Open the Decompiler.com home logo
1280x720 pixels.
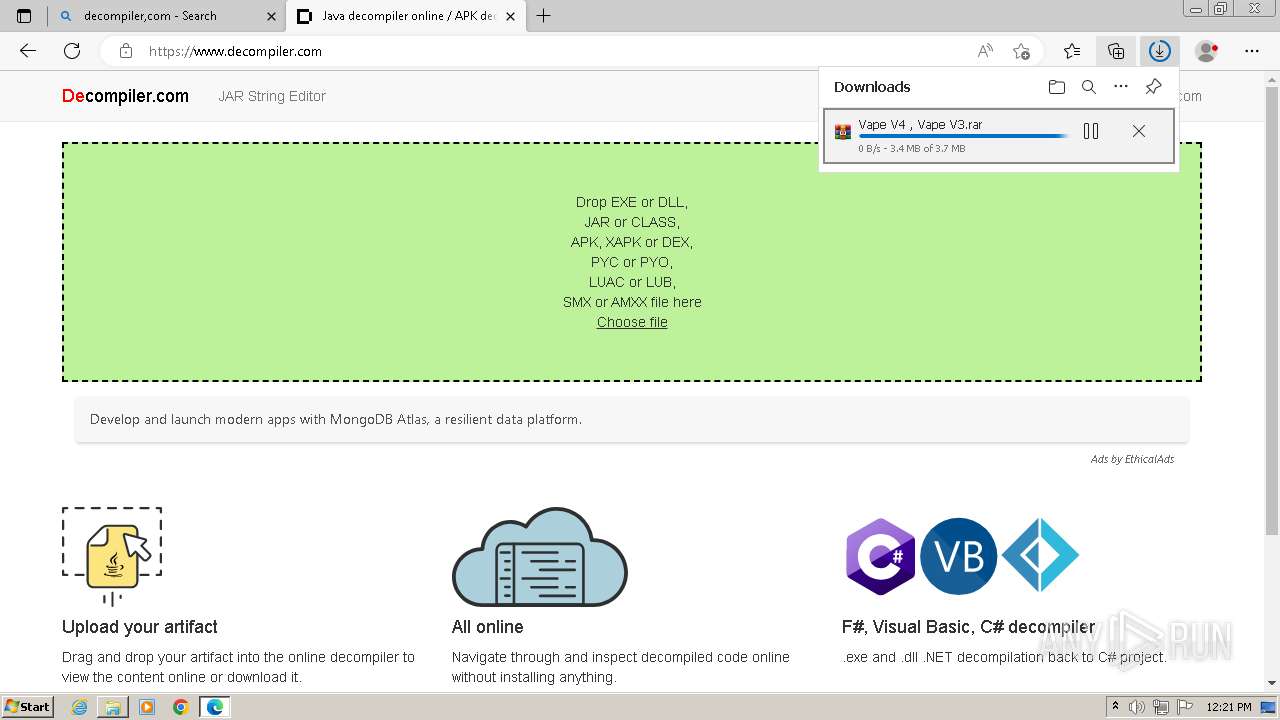[125, 96]
